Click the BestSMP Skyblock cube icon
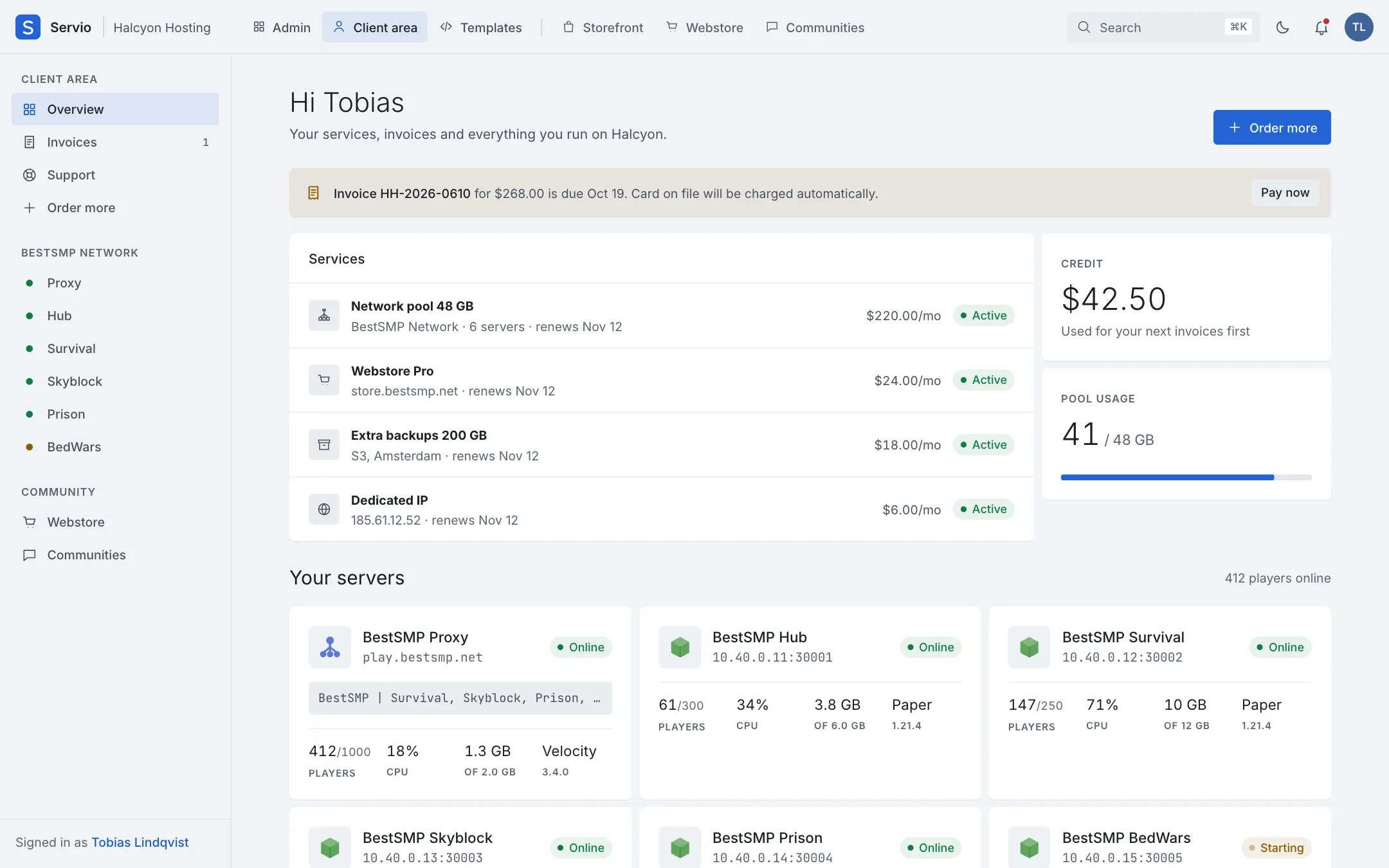This screenshot has height=868, width=1389. (330, 847)
